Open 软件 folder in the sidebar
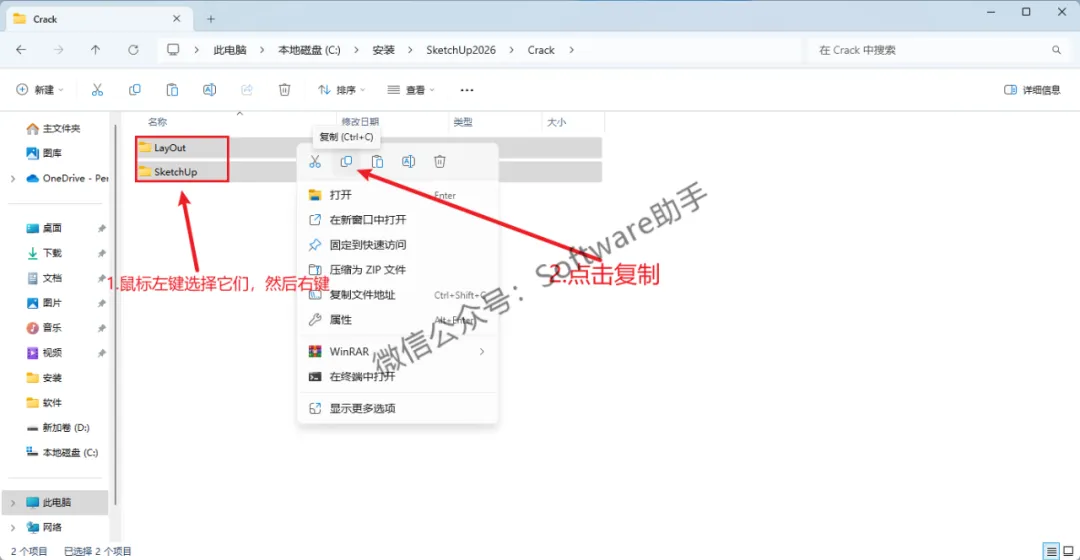 (x=52, y=403)
